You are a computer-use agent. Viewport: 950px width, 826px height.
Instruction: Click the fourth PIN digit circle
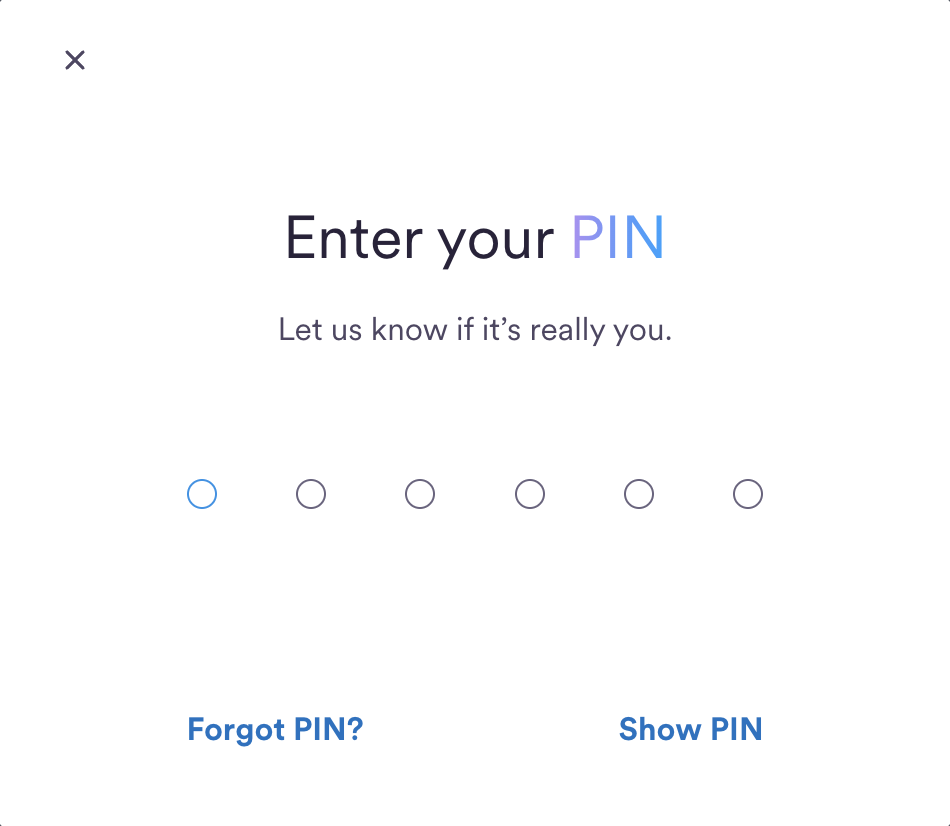530,494
